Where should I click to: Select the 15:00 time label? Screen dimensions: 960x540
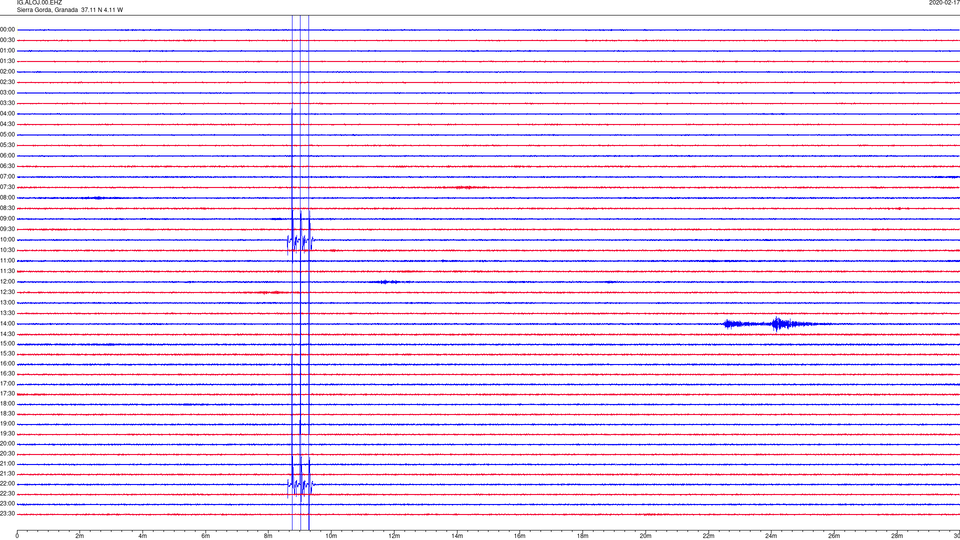tap(7, 343)
